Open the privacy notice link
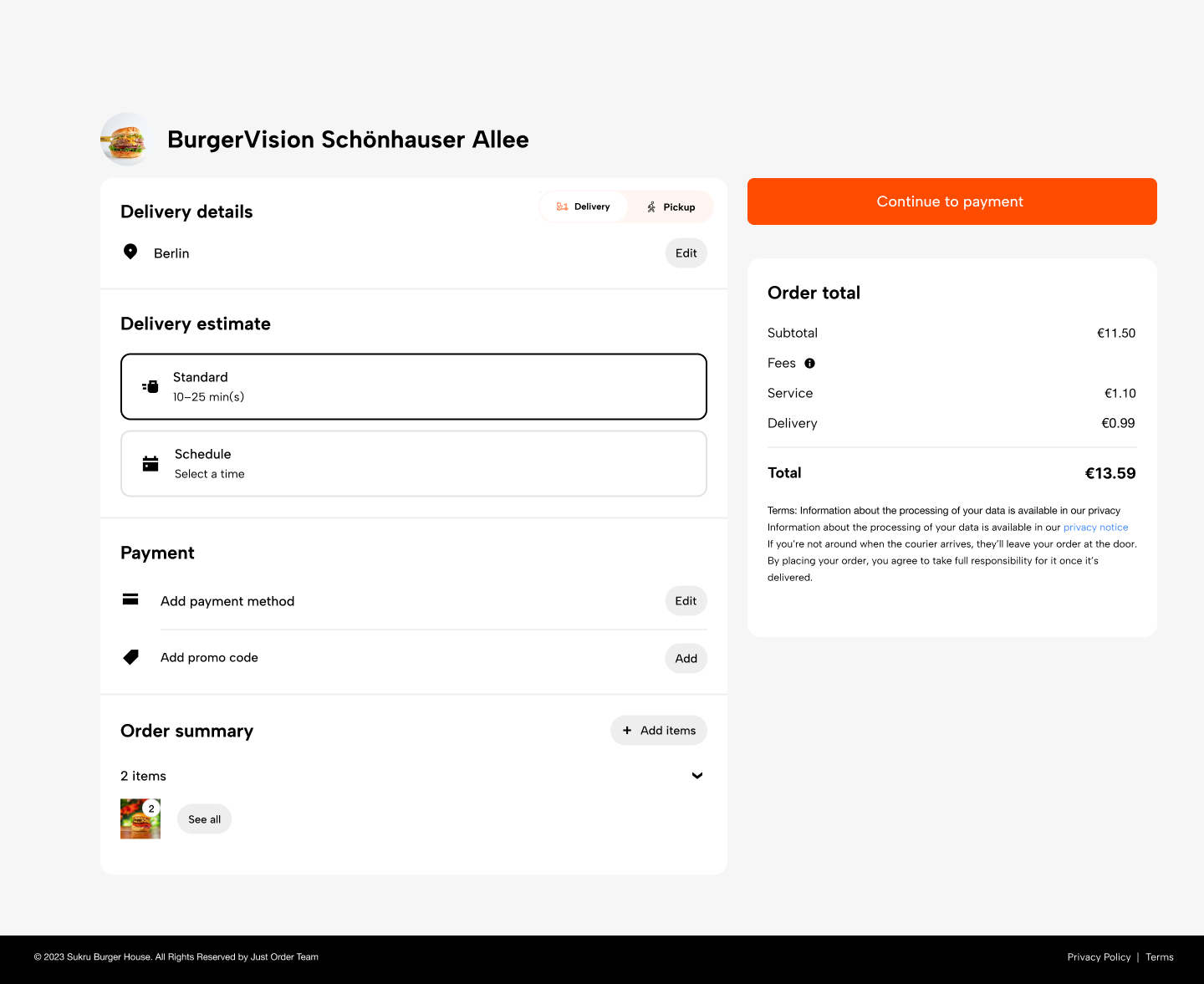Viewport: 1204px width, 984px height. 1095,528
